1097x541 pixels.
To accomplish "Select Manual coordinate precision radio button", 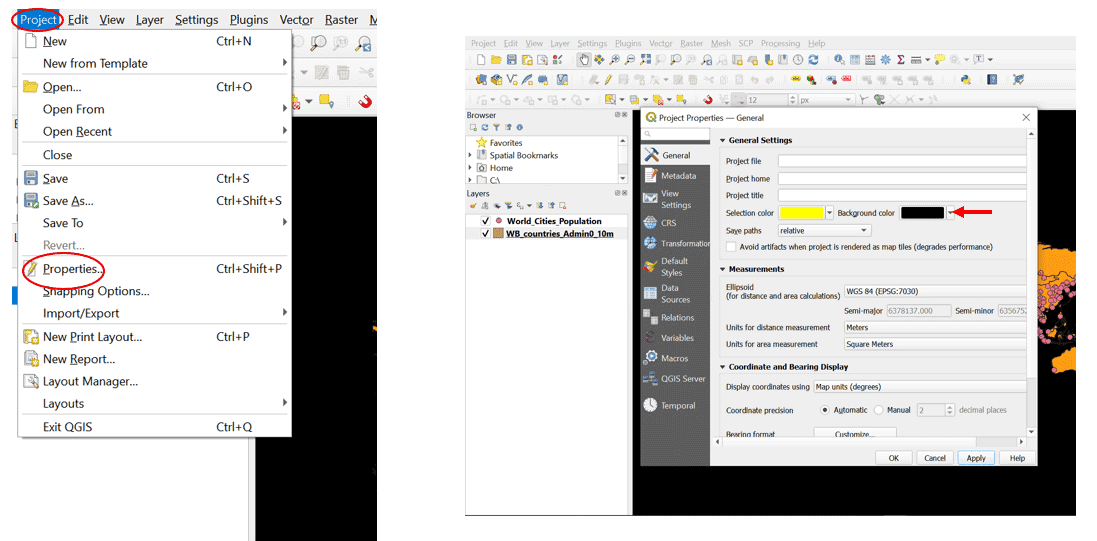I will coord(879,410).
